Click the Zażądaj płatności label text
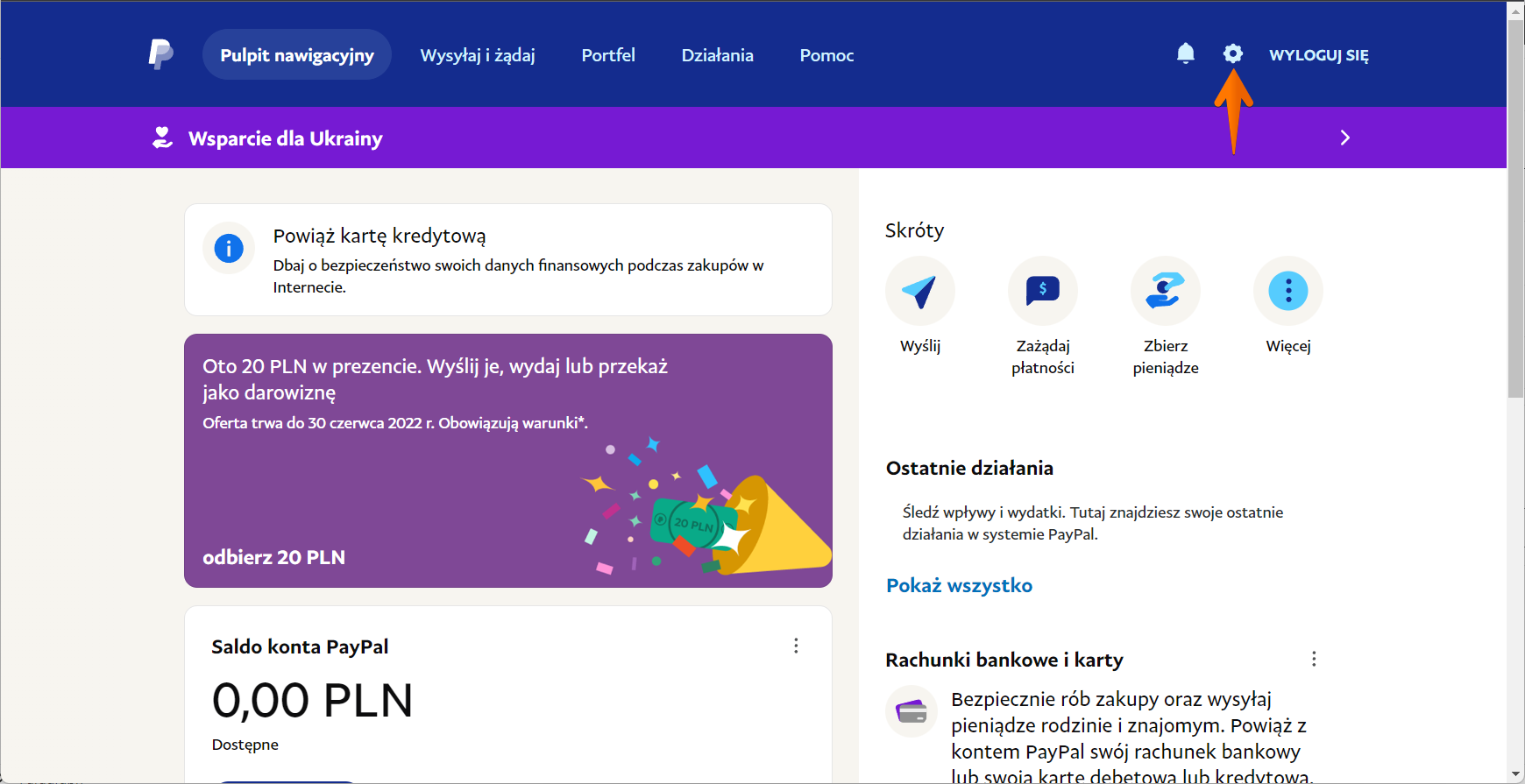 (1043, 357)
